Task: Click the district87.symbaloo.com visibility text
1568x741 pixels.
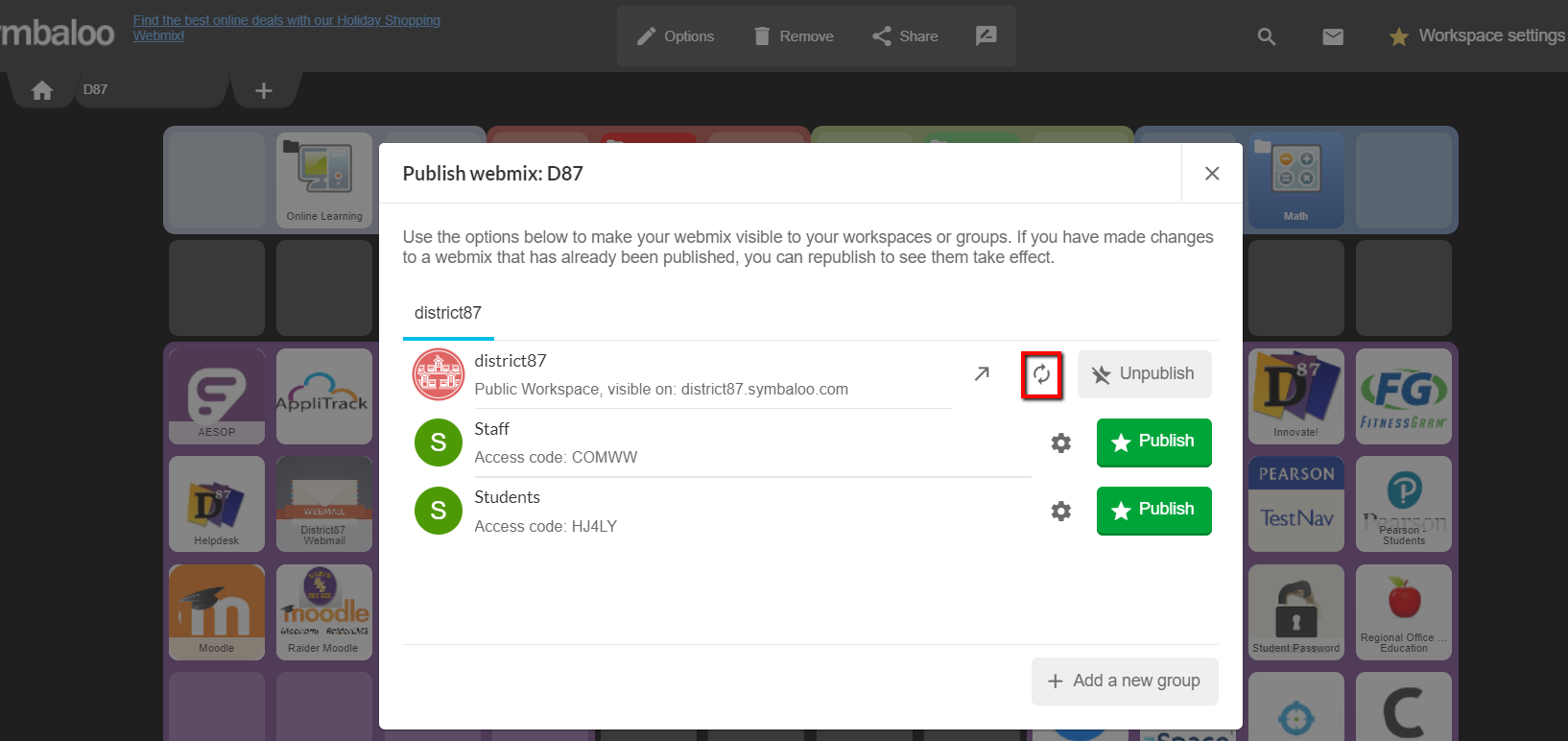Action: click(661, 390)
